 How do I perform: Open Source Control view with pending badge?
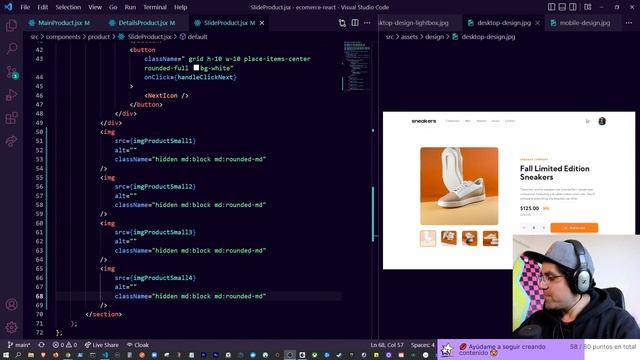[x=11, y=72]
